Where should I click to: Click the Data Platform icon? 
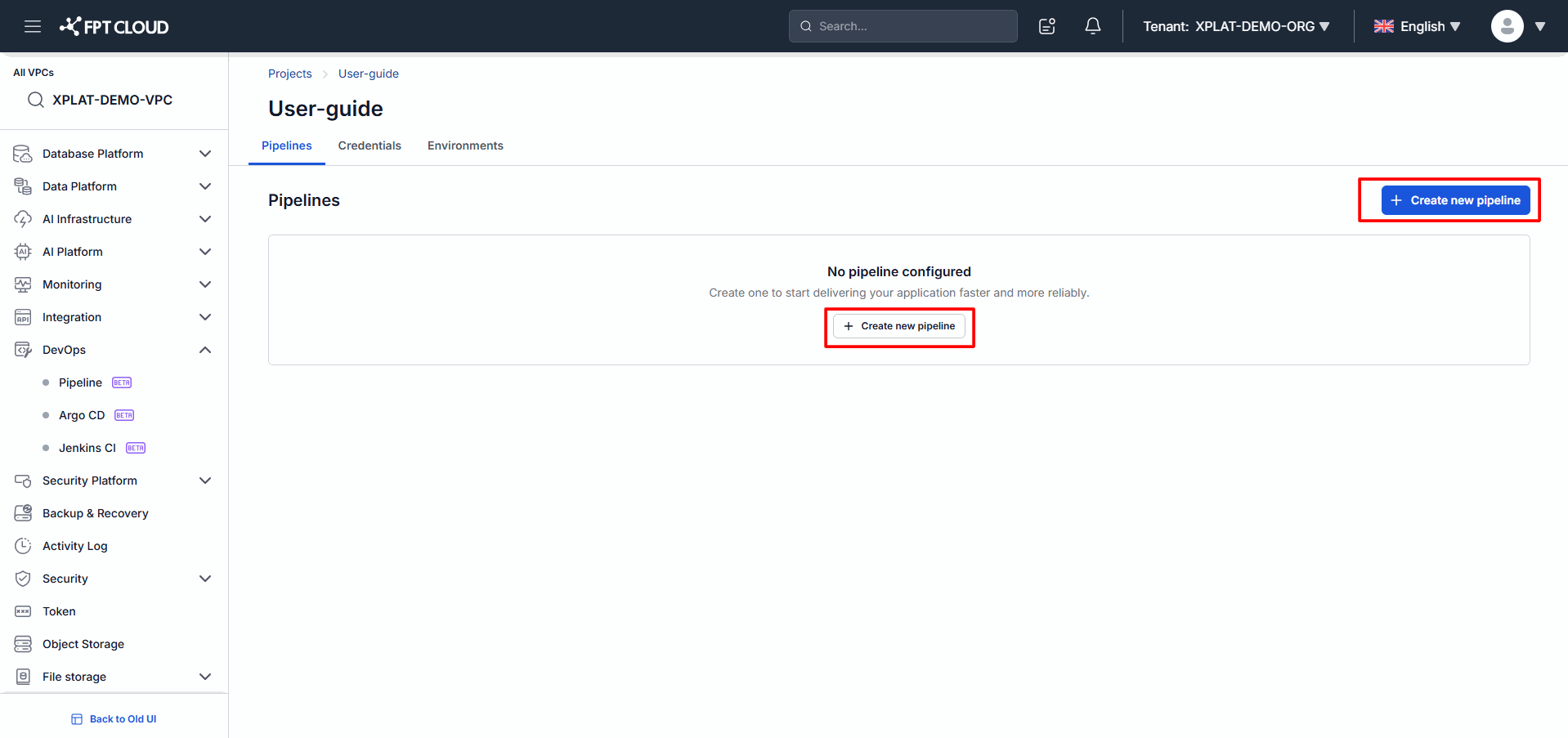tap(23, 186)
